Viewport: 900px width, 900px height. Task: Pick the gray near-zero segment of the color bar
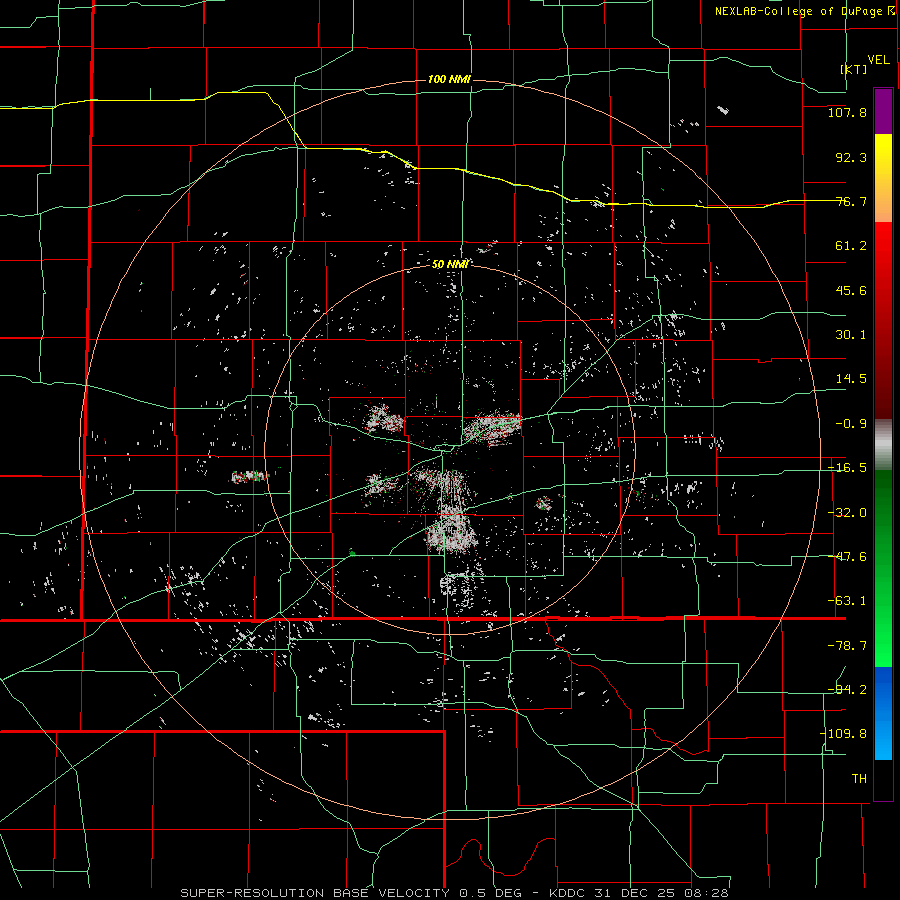point(883,445)
